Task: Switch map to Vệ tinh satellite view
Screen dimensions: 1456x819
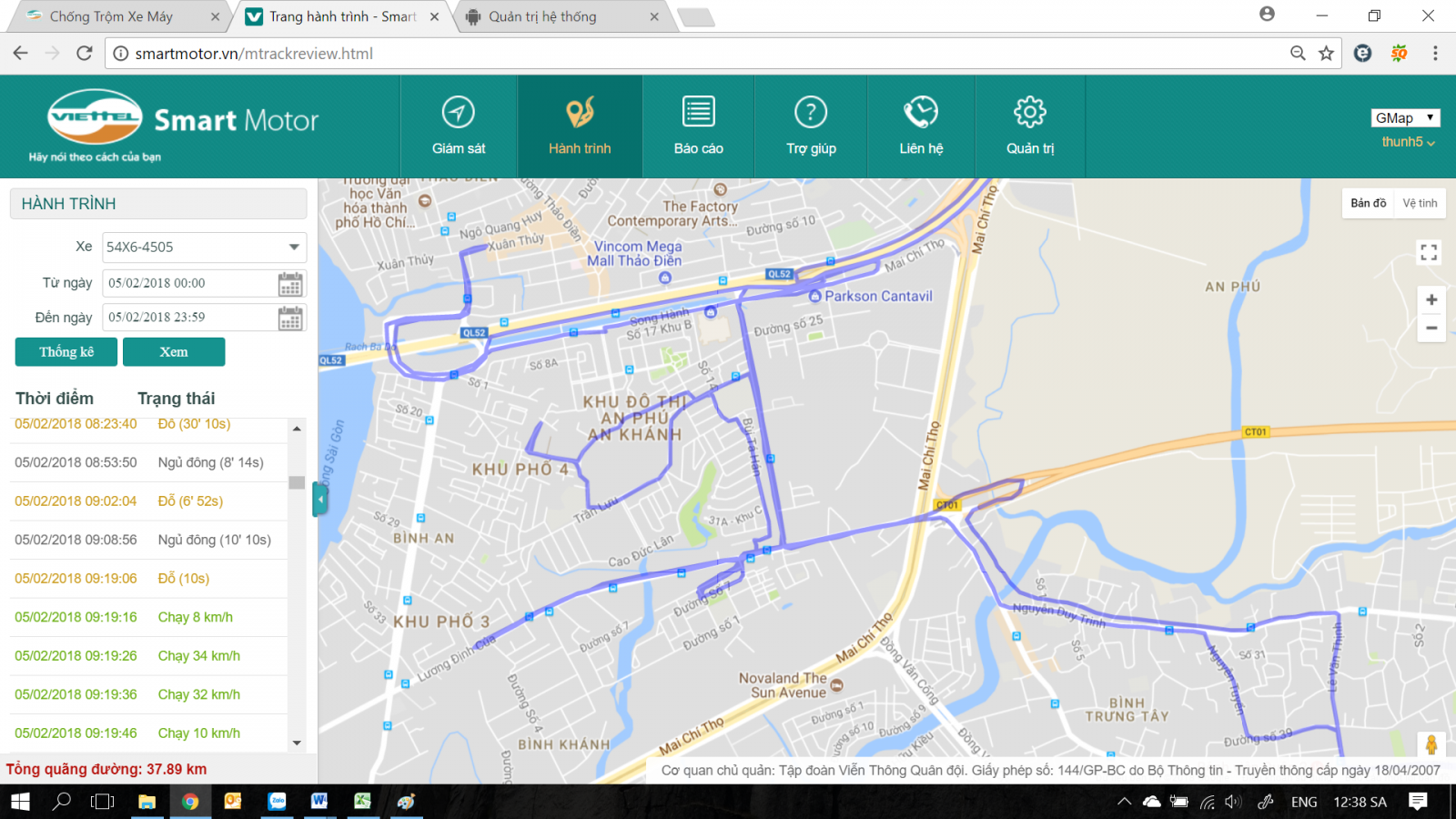Action: (x=1420, y=203)
